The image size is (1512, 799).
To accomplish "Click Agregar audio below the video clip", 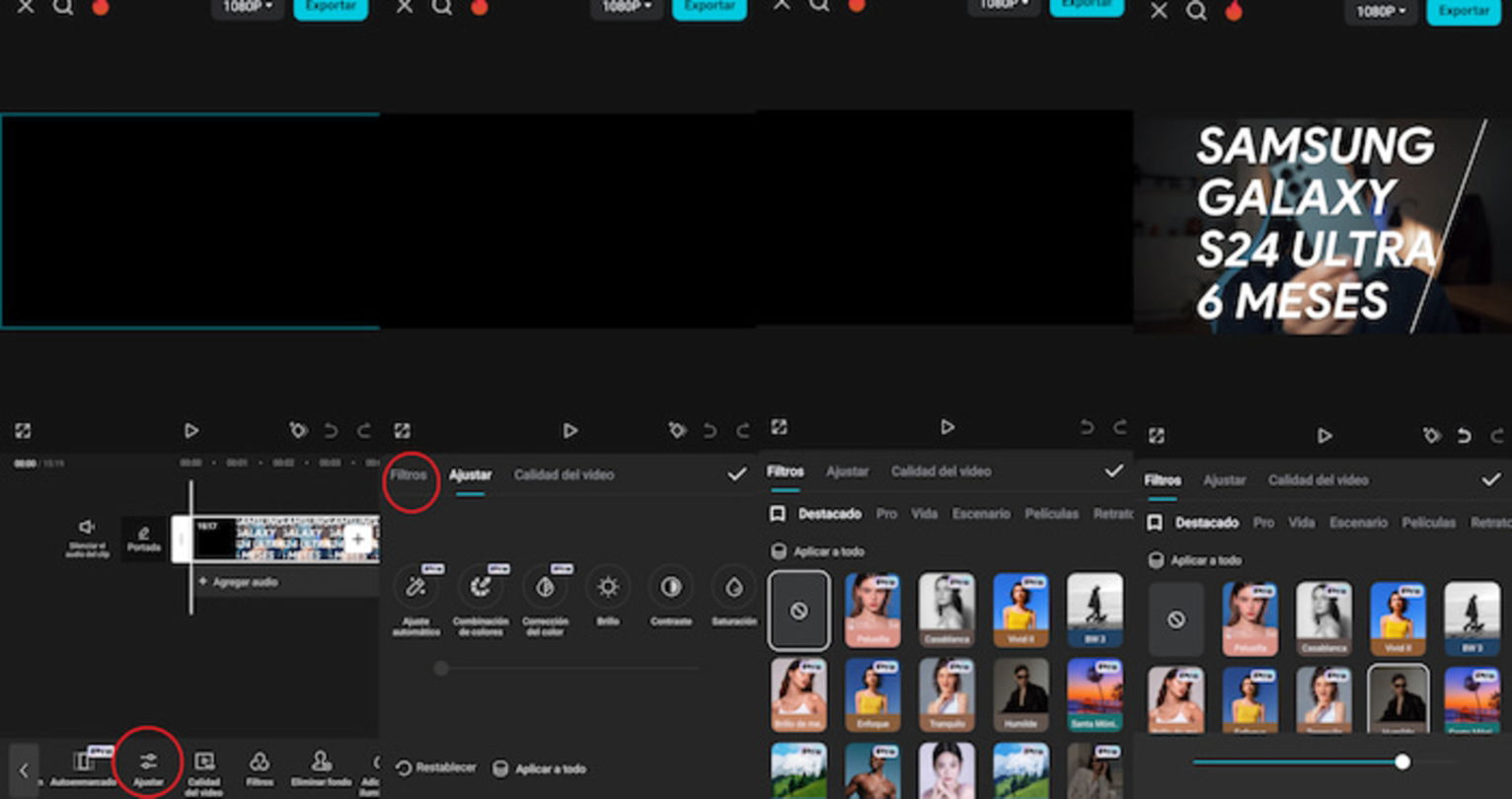I will (238, 582).
